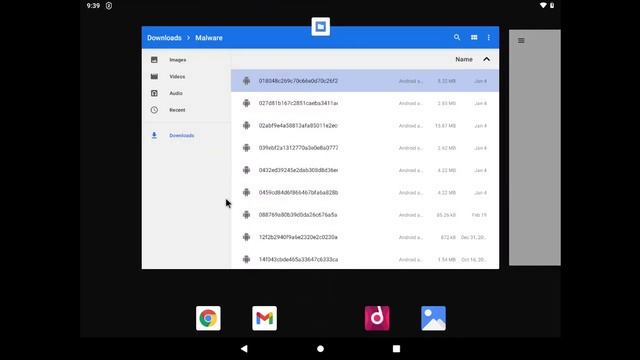The image size is (640, 360).
Task: Click Android icon of 027d81b file
Action: [246, 103]
